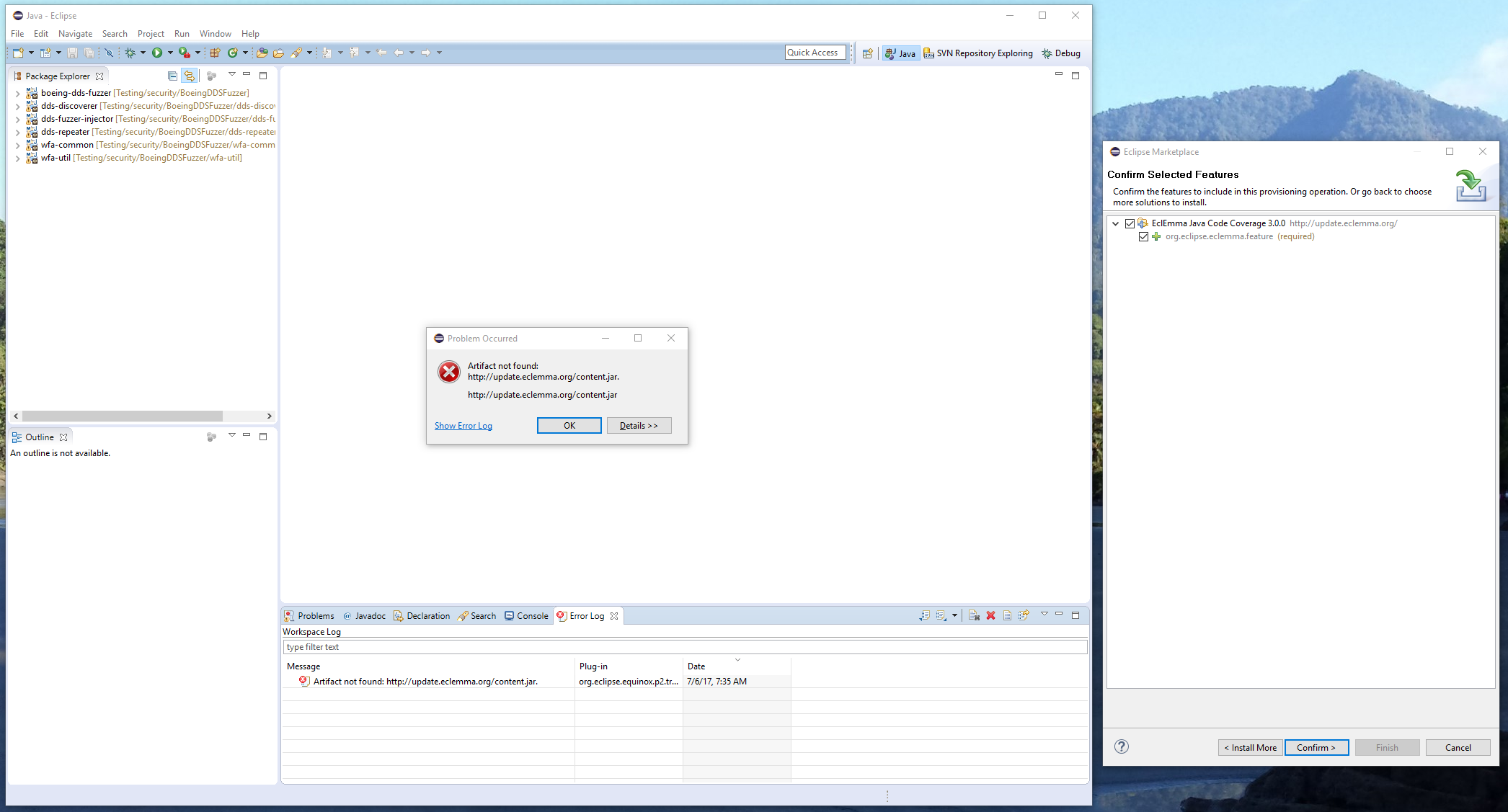
Task: Click Error Log type filter text field
Action: (x=685, y=647)
